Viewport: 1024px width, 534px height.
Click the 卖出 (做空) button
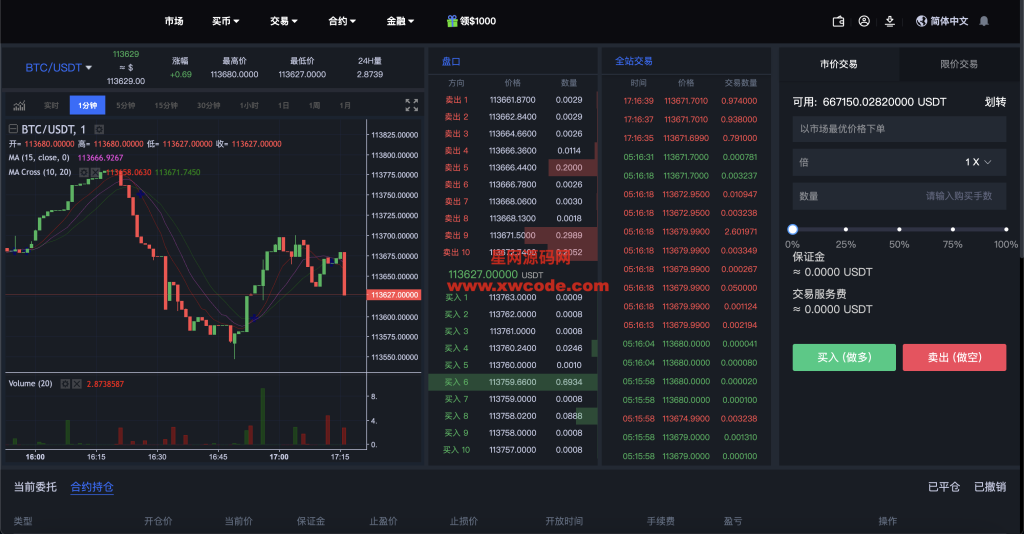click(x=954, y=357)
